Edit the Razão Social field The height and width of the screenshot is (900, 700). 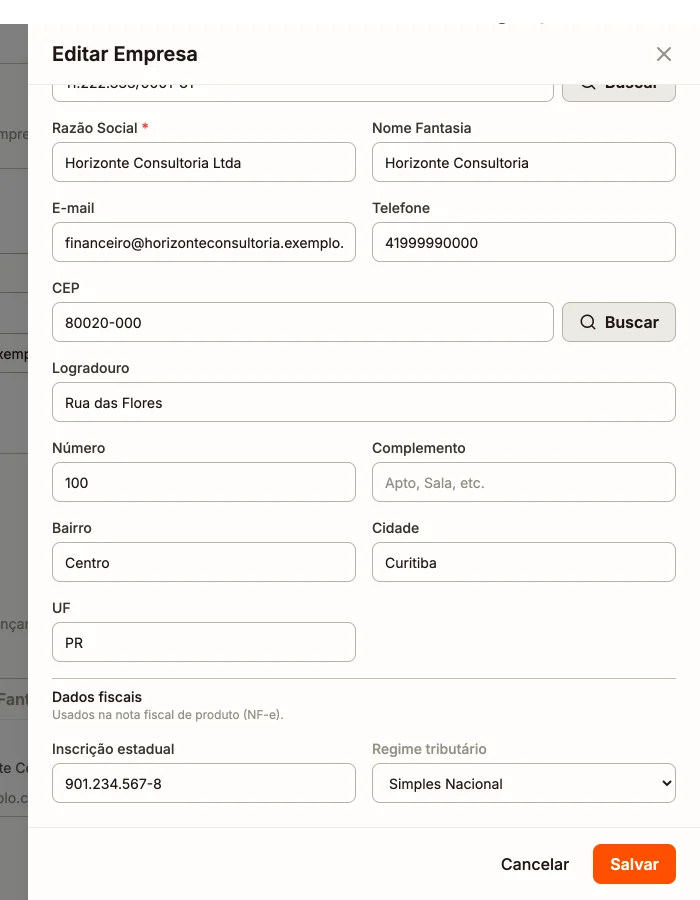point(204,162)
